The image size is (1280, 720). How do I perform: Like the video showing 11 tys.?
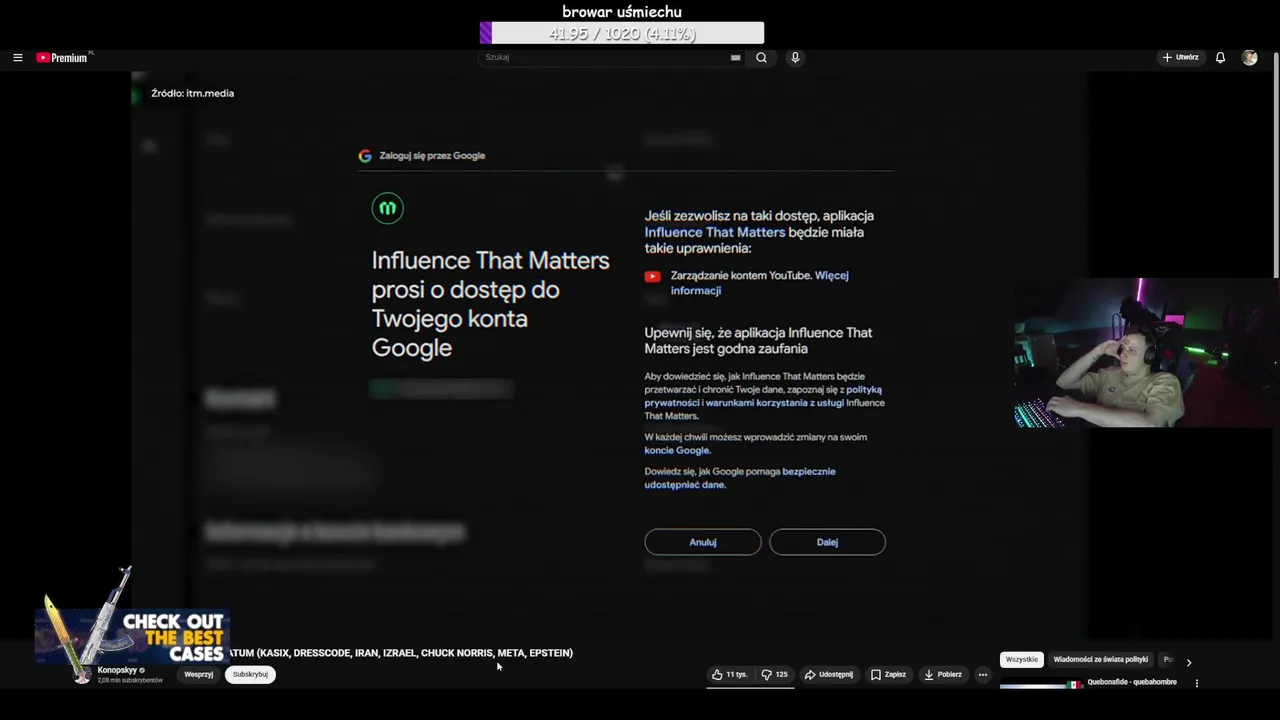(x=730, y=675)
